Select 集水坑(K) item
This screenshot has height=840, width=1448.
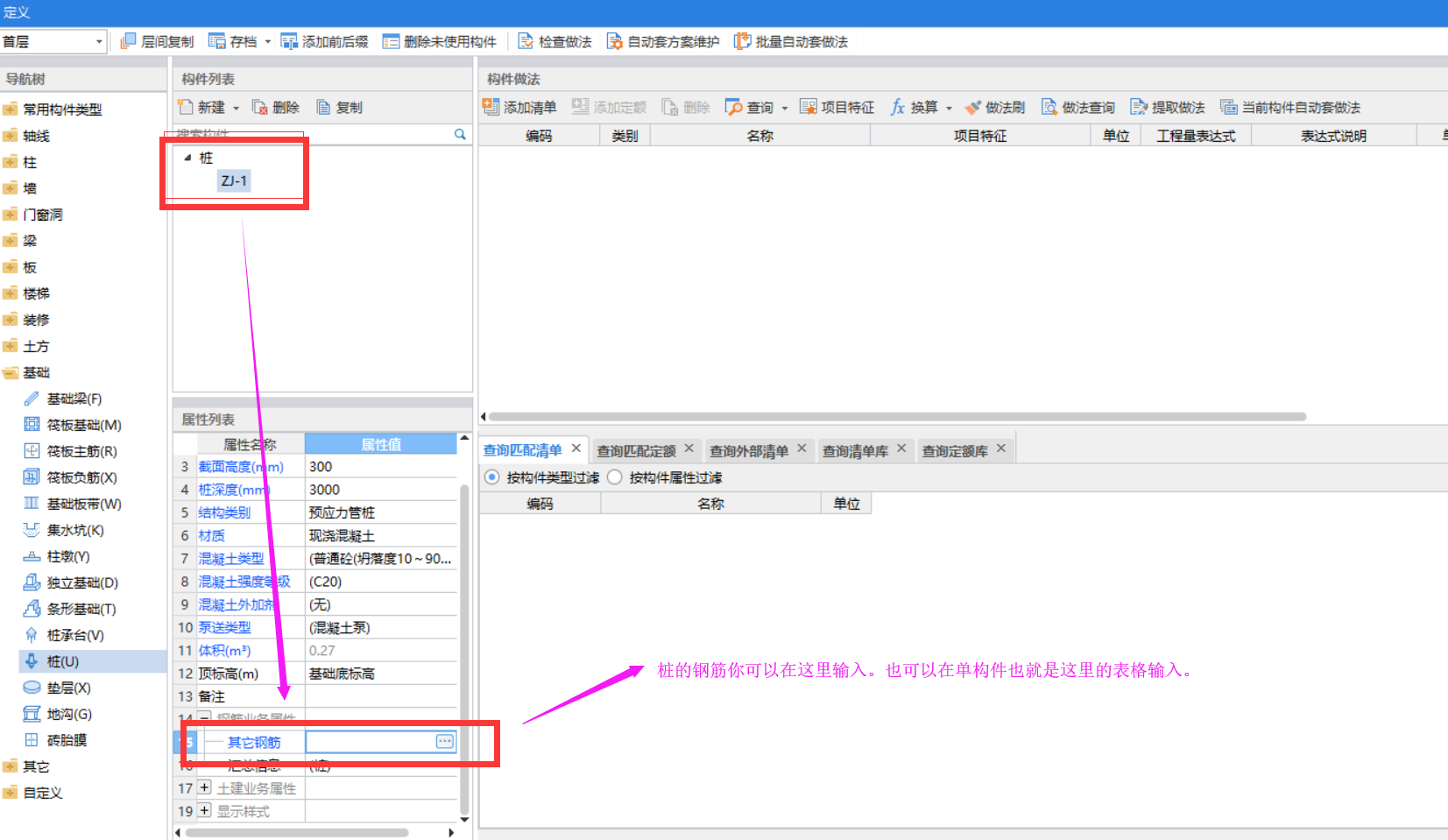click(x=75, y=530)
